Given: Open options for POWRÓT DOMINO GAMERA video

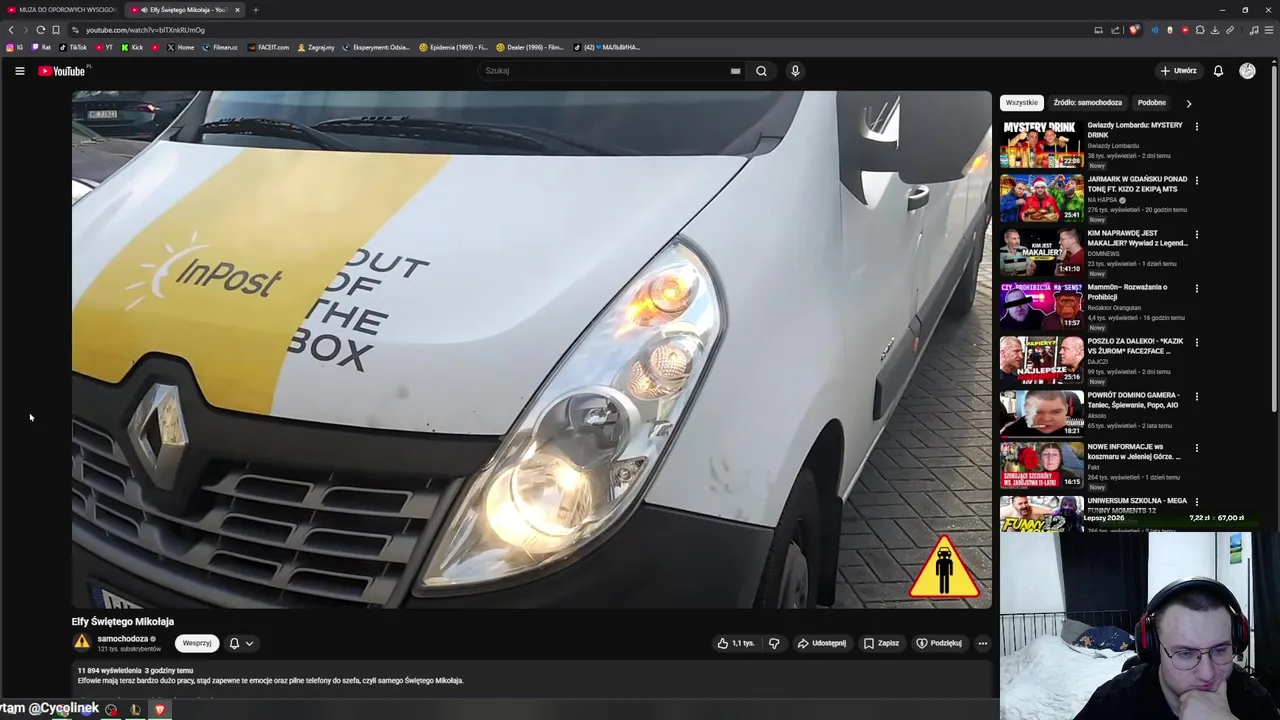Looking at the screenshot, I should (x=1196, y=397).
